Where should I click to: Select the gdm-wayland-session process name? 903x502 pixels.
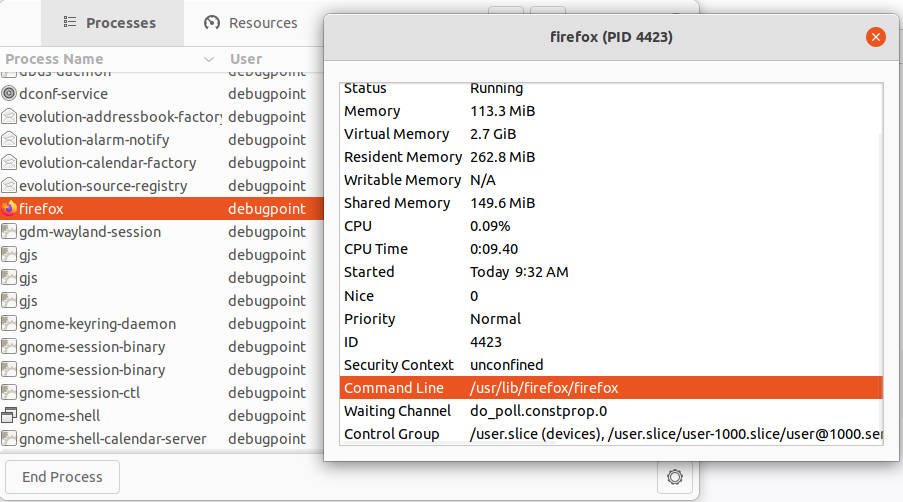[x=90, y=231]
